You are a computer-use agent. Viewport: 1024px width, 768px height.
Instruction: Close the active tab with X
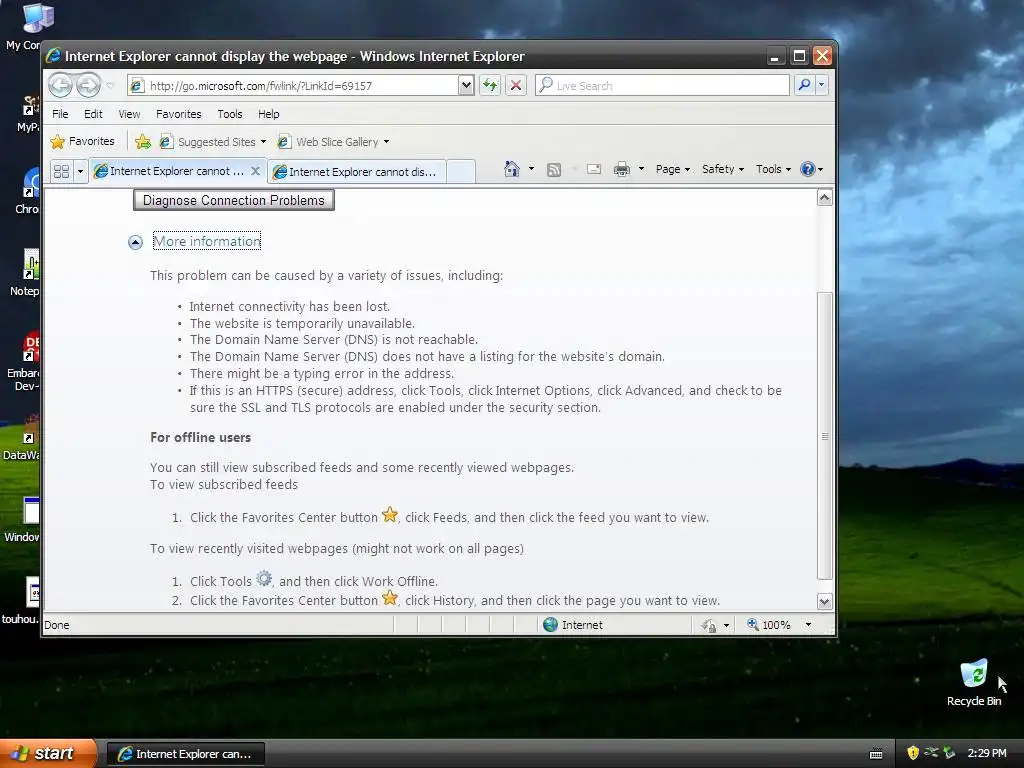pos(255,171)
